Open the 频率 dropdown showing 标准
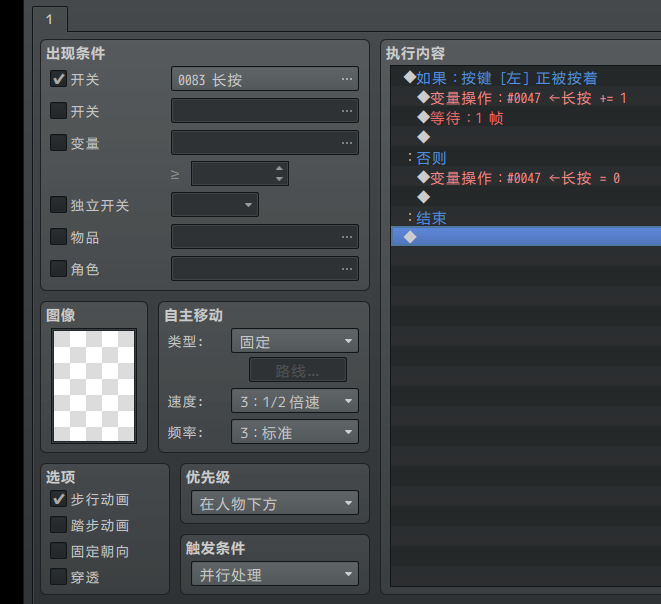 [x=295, y=432]
